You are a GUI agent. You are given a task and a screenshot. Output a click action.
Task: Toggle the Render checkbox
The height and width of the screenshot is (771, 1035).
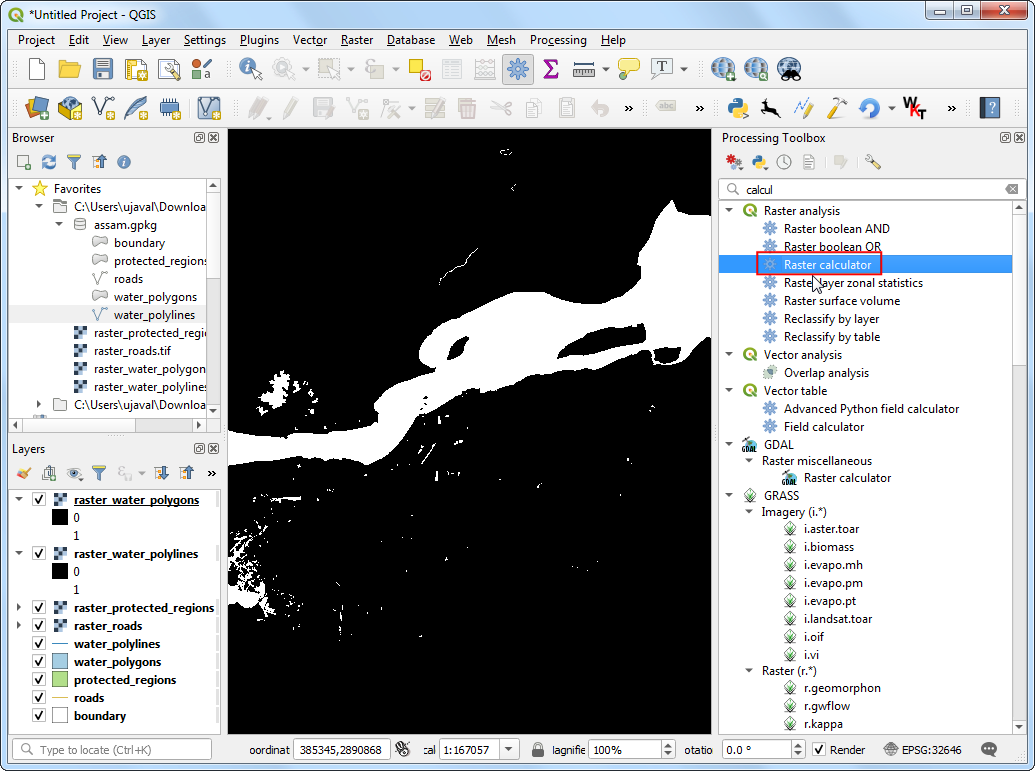[x=820, y=750]
